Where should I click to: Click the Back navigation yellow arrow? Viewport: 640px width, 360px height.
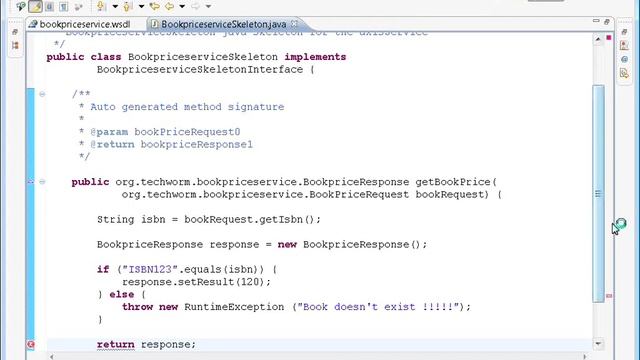(x=169, y=6)
